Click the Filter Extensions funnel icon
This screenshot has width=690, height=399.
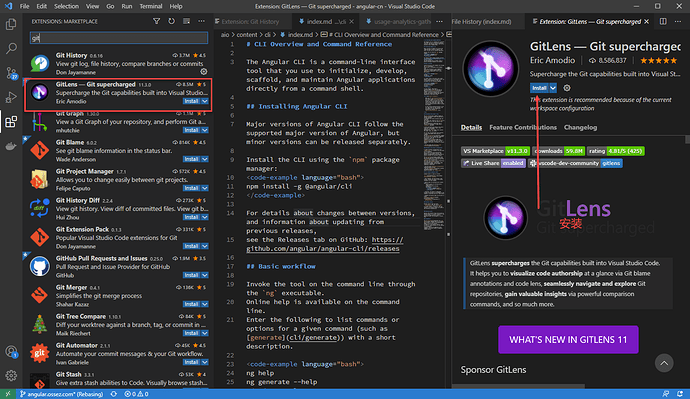pos(156,21)
